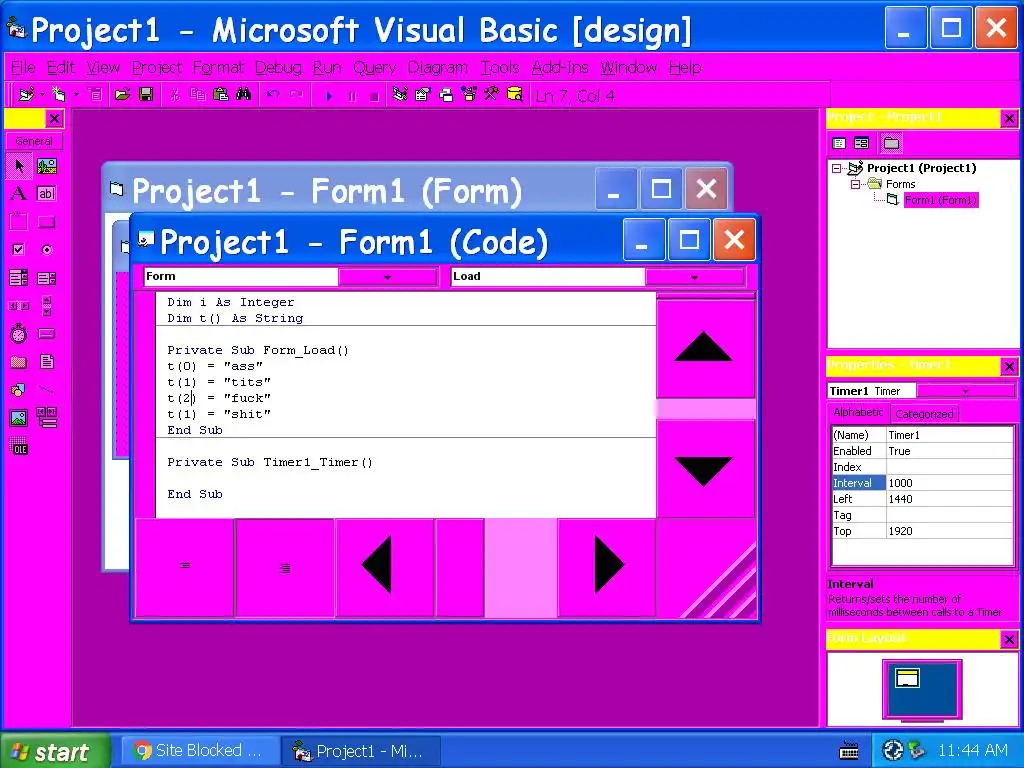The image size is (1024, 768).
Task: Select the ComboBox control tool
Action: click(19, 278)
